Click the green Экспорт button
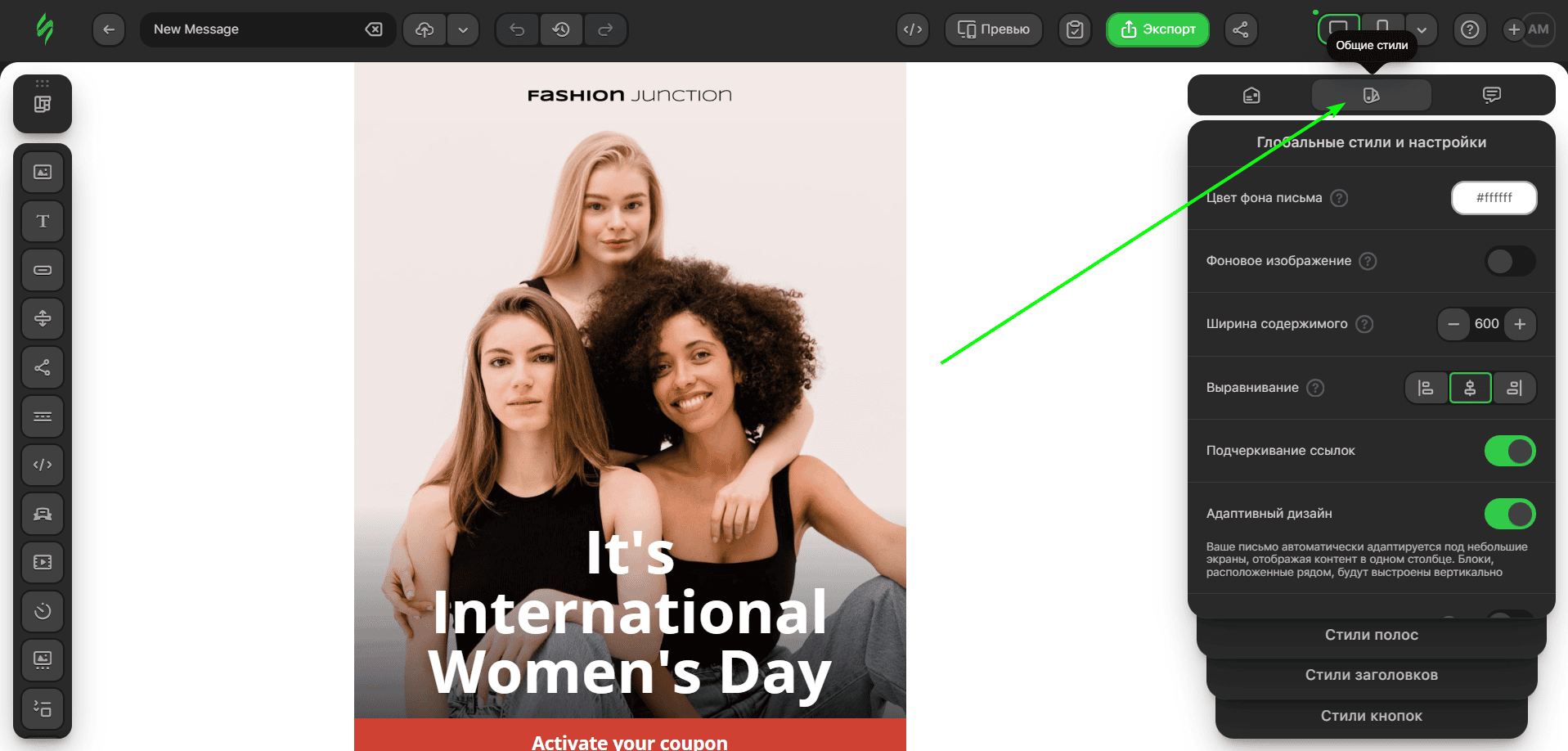 [x=1157, y=29]
